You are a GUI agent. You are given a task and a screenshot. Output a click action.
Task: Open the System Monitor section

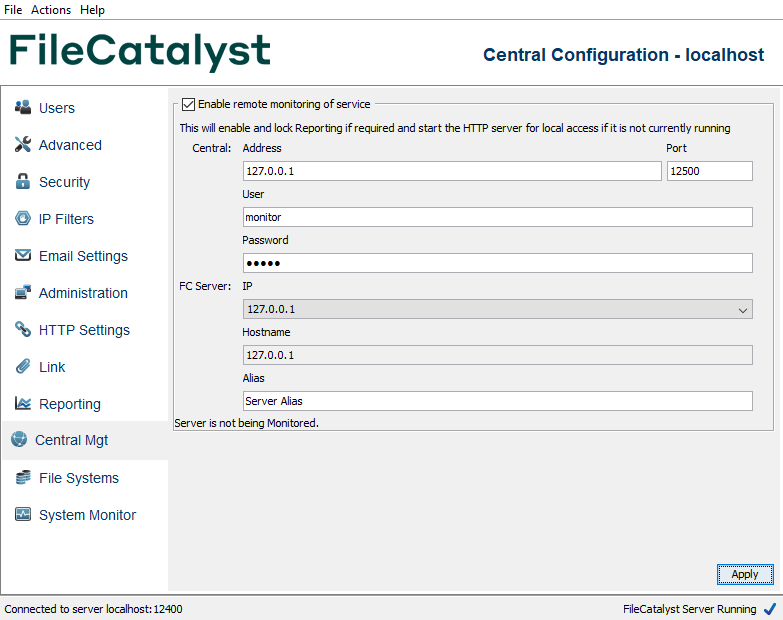87,515
